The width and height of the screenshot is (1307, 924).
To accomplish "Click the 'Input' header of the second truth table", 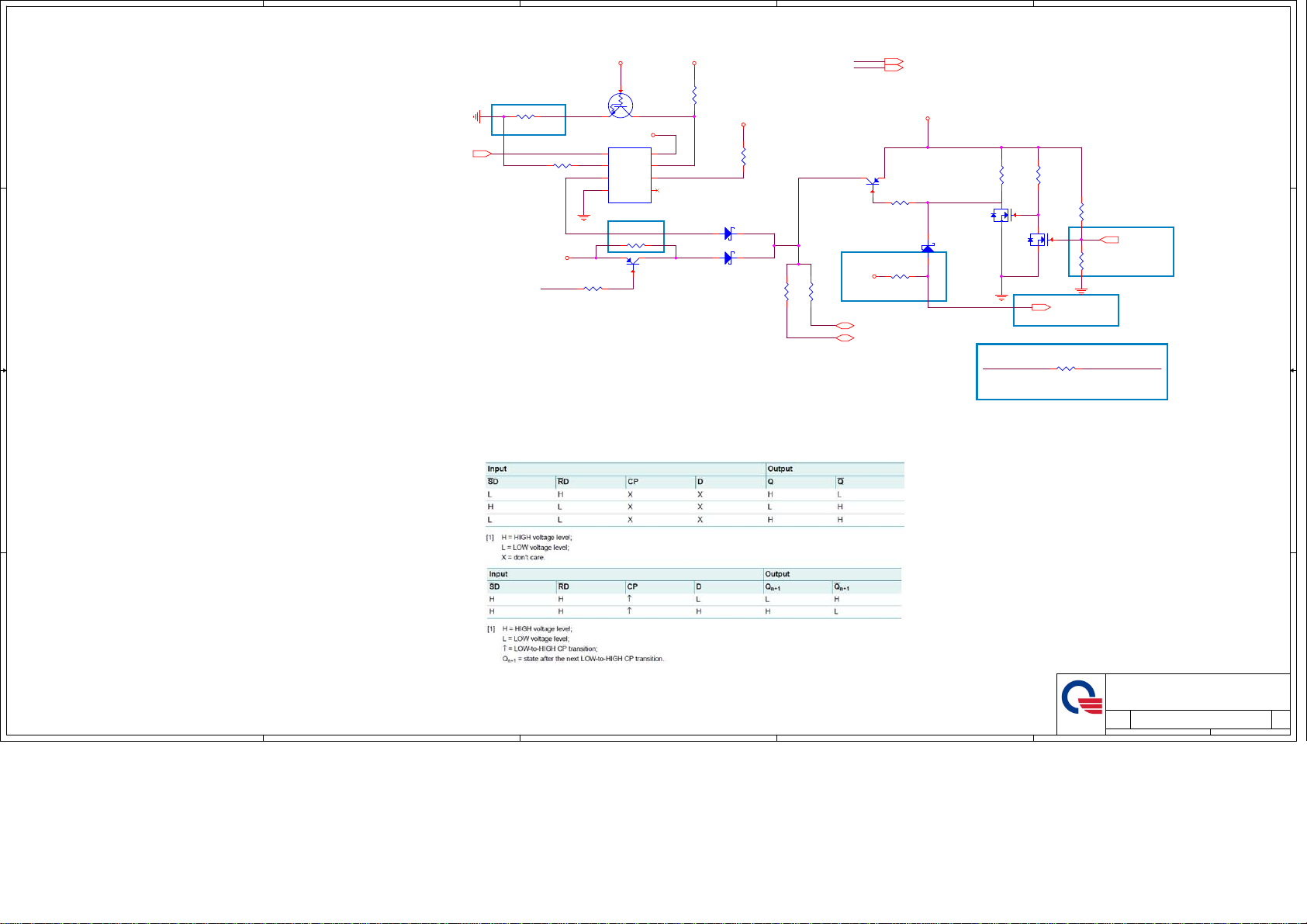I will (x=499, y=574).
